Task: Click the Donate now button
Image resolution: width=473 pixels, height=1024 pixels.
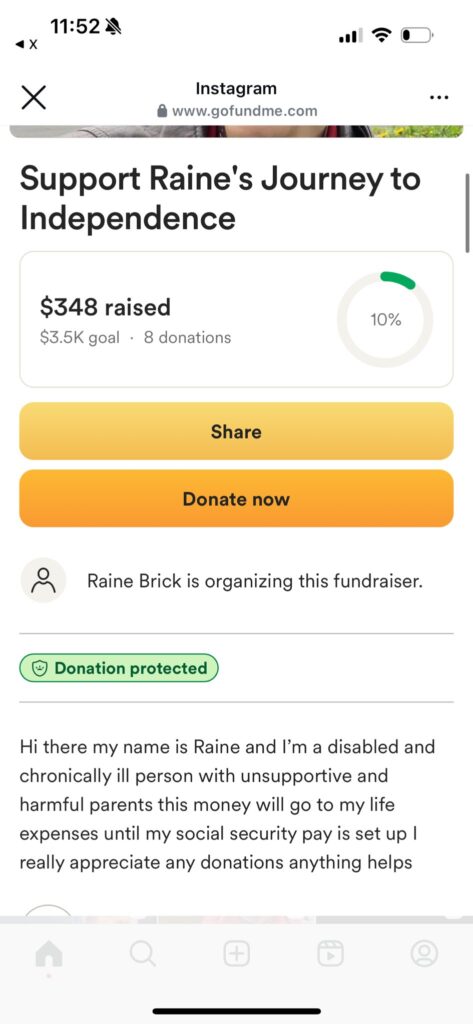Action: tap(236, 498)
